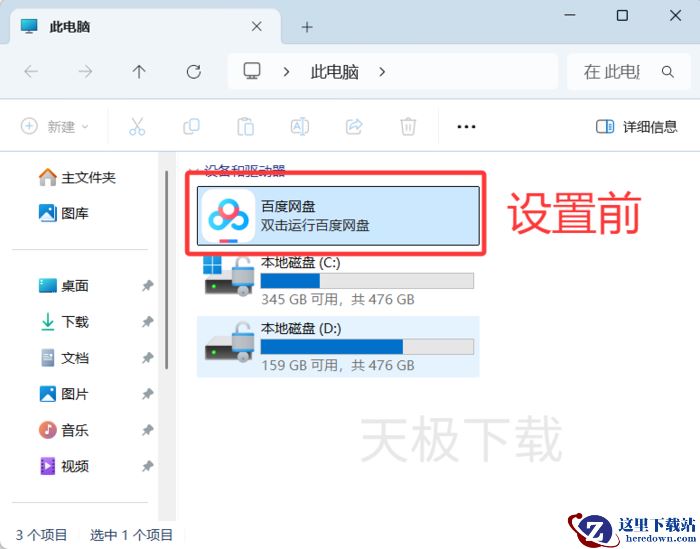Click the monitor icon in address bar
The image size is (700, 549).
coord(252,71)
